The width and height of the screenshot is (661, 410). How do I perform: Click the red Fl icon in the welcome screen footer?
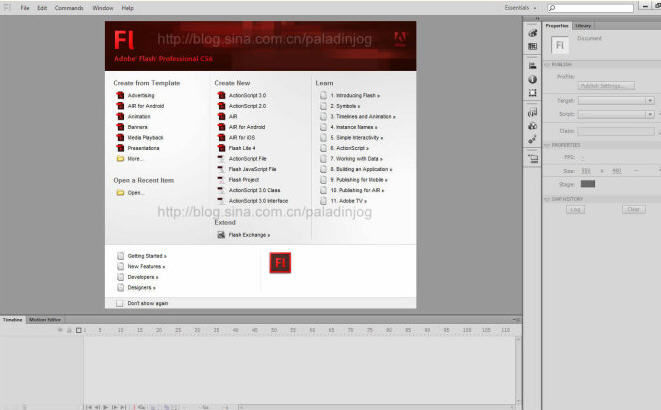[280, 263]
